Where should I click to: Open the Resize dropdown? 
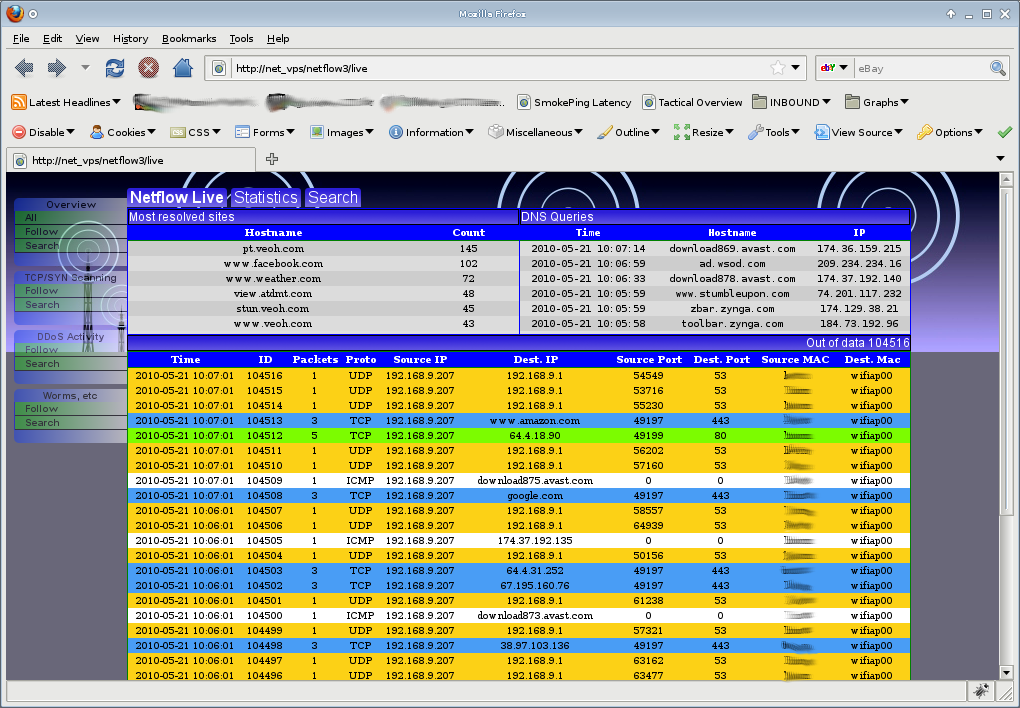pyautogui.click(x=704, y=132)
